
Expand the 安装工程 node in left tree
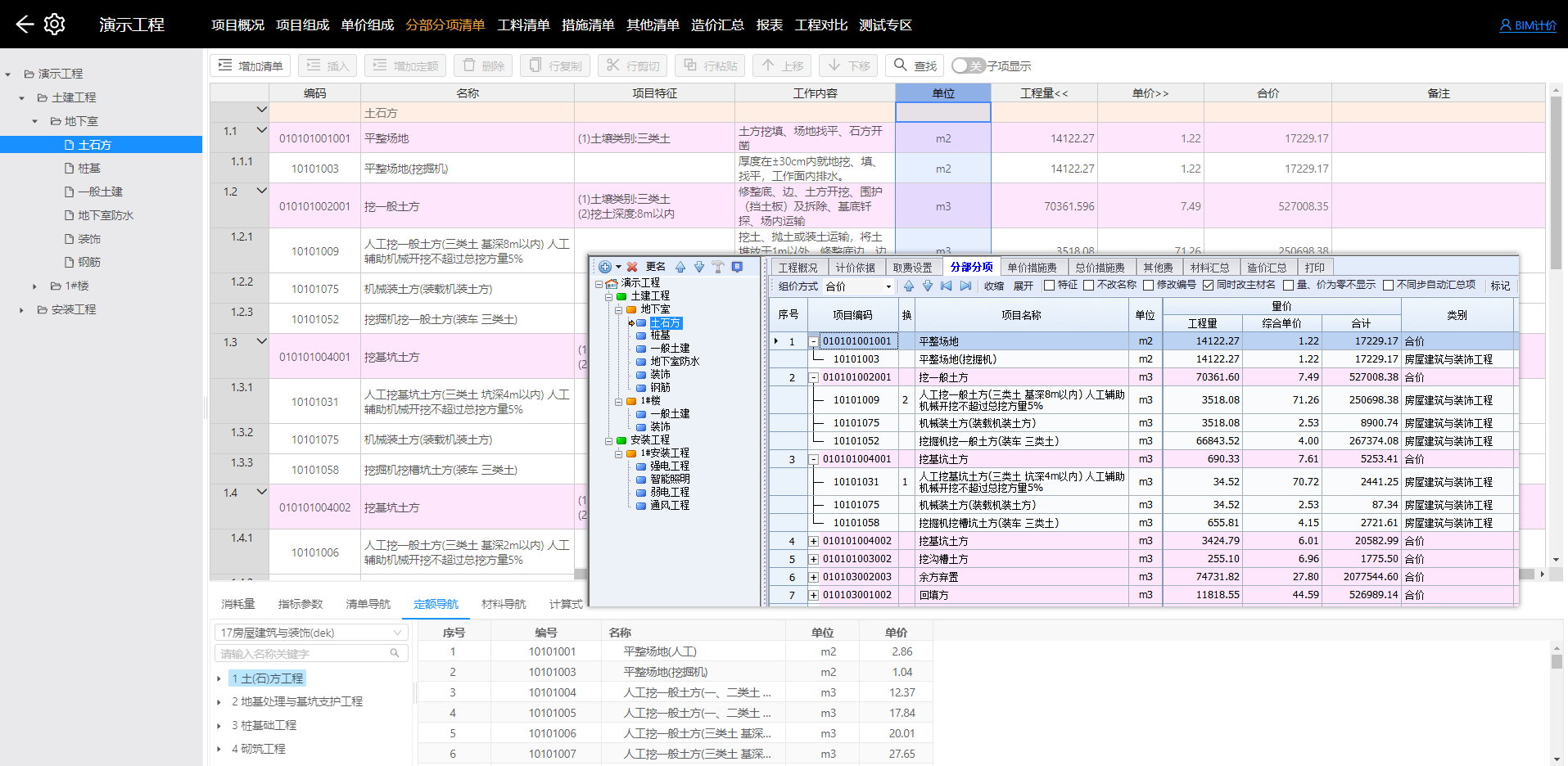(x=22, y=310)
